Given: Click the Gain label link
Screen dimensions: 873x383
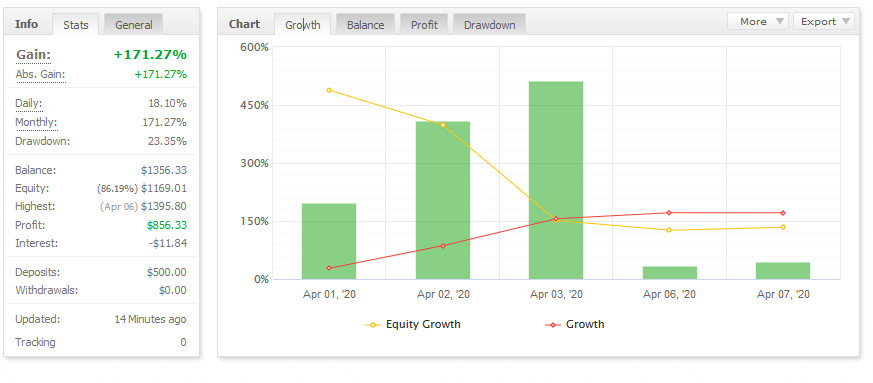Looking at the screenshot, I should point(33,55).
